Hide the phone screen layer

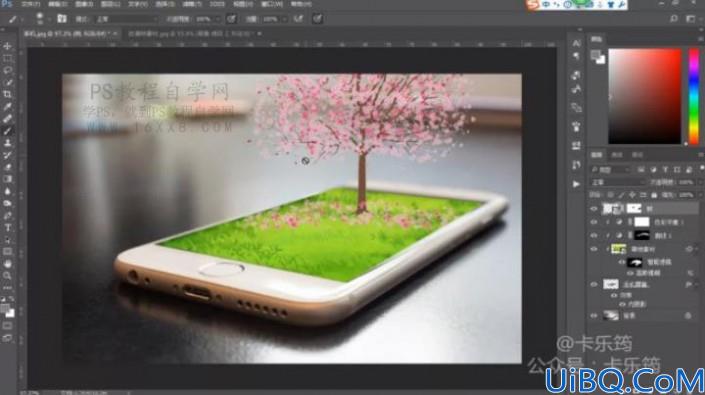click(x=593, y=284)
